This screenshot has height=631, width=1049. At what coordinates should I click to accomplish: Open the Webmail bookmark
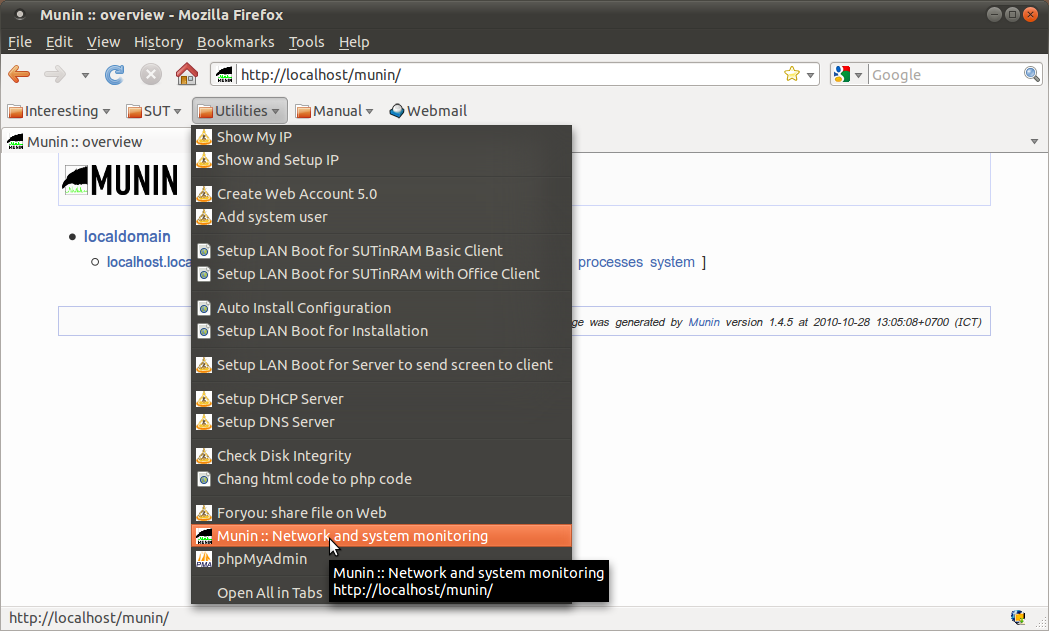pos(428,111)
